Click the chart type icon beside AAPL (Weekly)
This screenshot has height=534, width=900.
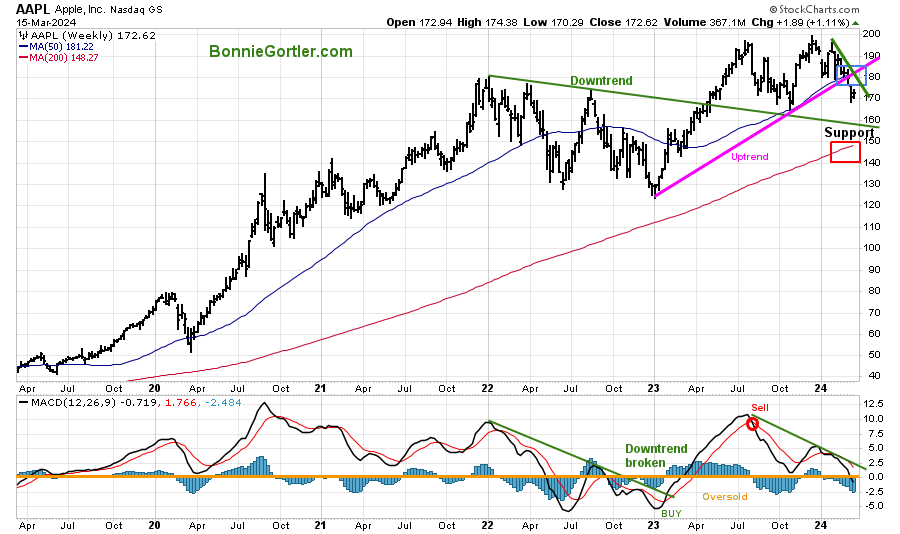(23, 36)
